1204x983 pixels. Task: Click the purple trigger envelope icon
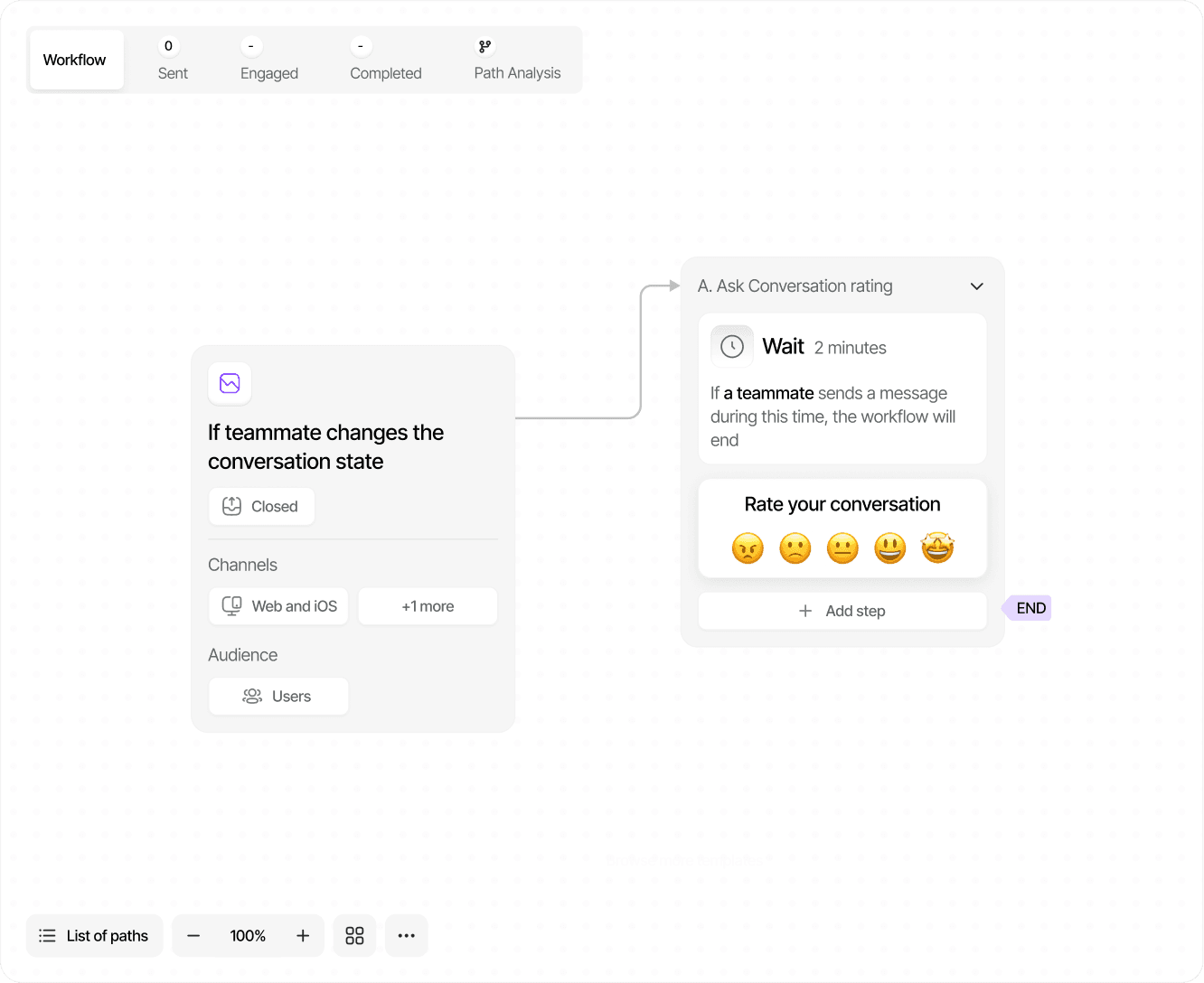(x=230, y=383)
